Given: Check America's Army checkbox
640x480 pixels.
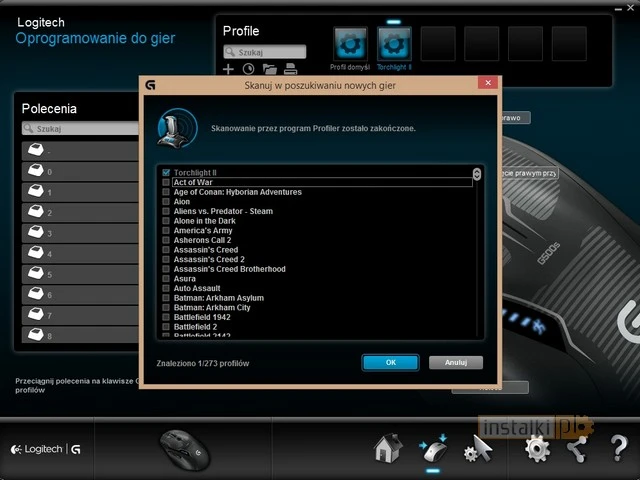Looking at the screenshot, I should pyautogui.click(x=166, y=231).
